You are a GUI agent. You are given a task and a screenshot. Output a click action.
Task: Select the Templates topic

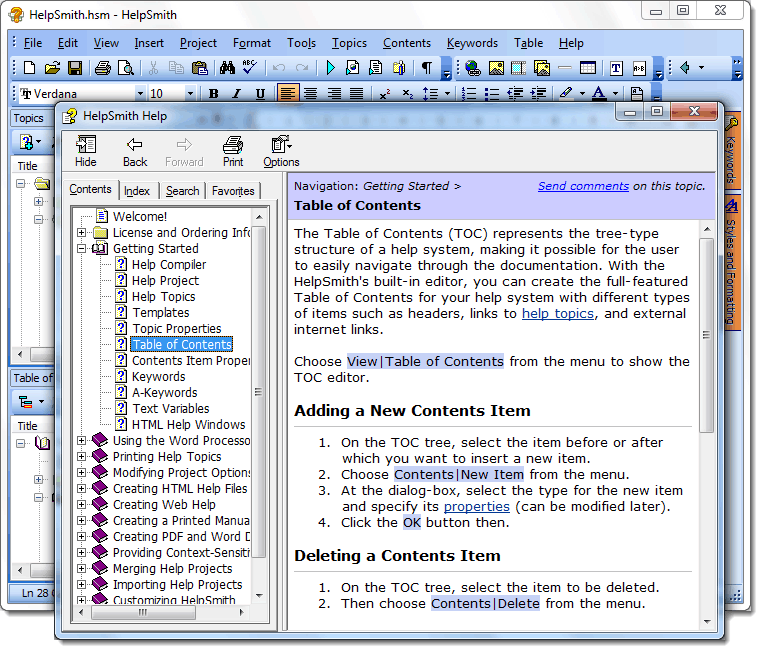(x=161, y=313)
